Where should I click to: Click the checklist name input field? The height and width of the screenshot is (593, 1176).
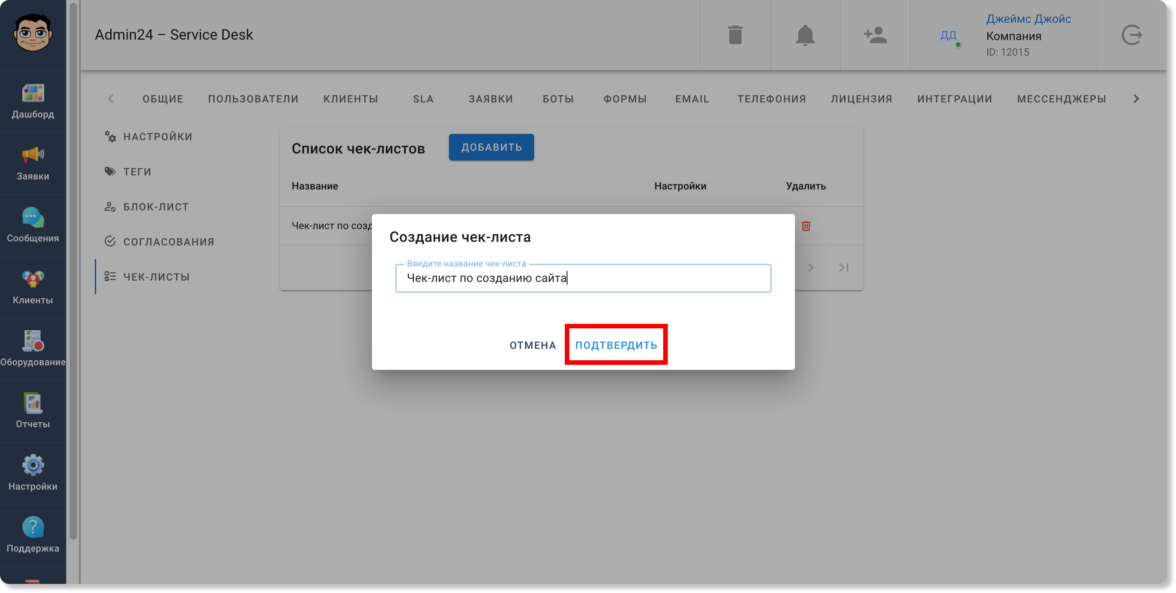tap(582, 279)
